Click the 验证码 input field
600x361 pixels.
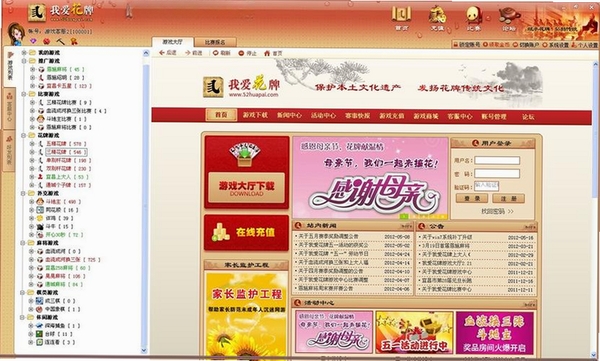[486, 186]
